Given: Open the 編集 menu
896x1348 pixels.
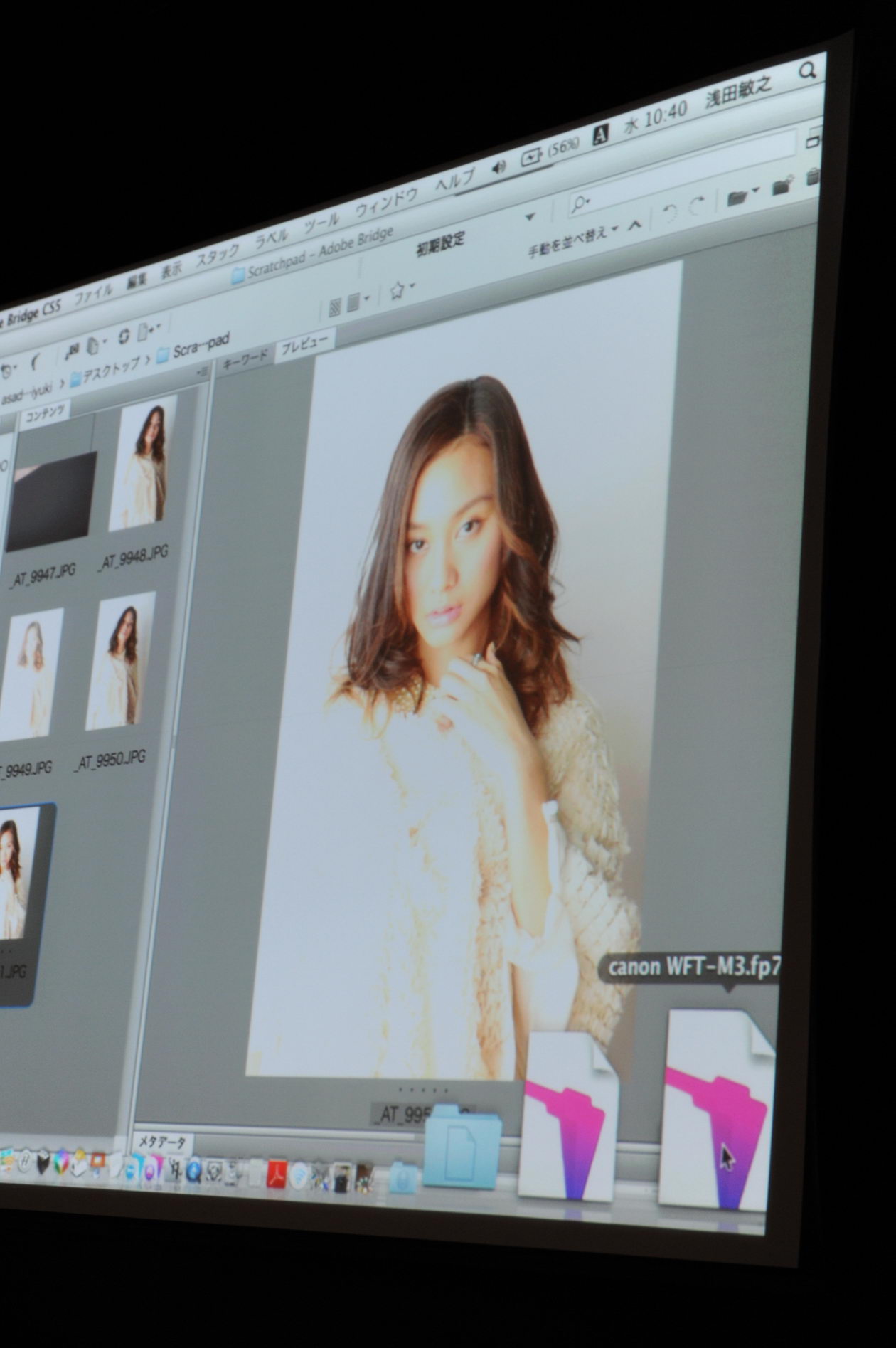Looking at the screenshot, I should [137, 281].
